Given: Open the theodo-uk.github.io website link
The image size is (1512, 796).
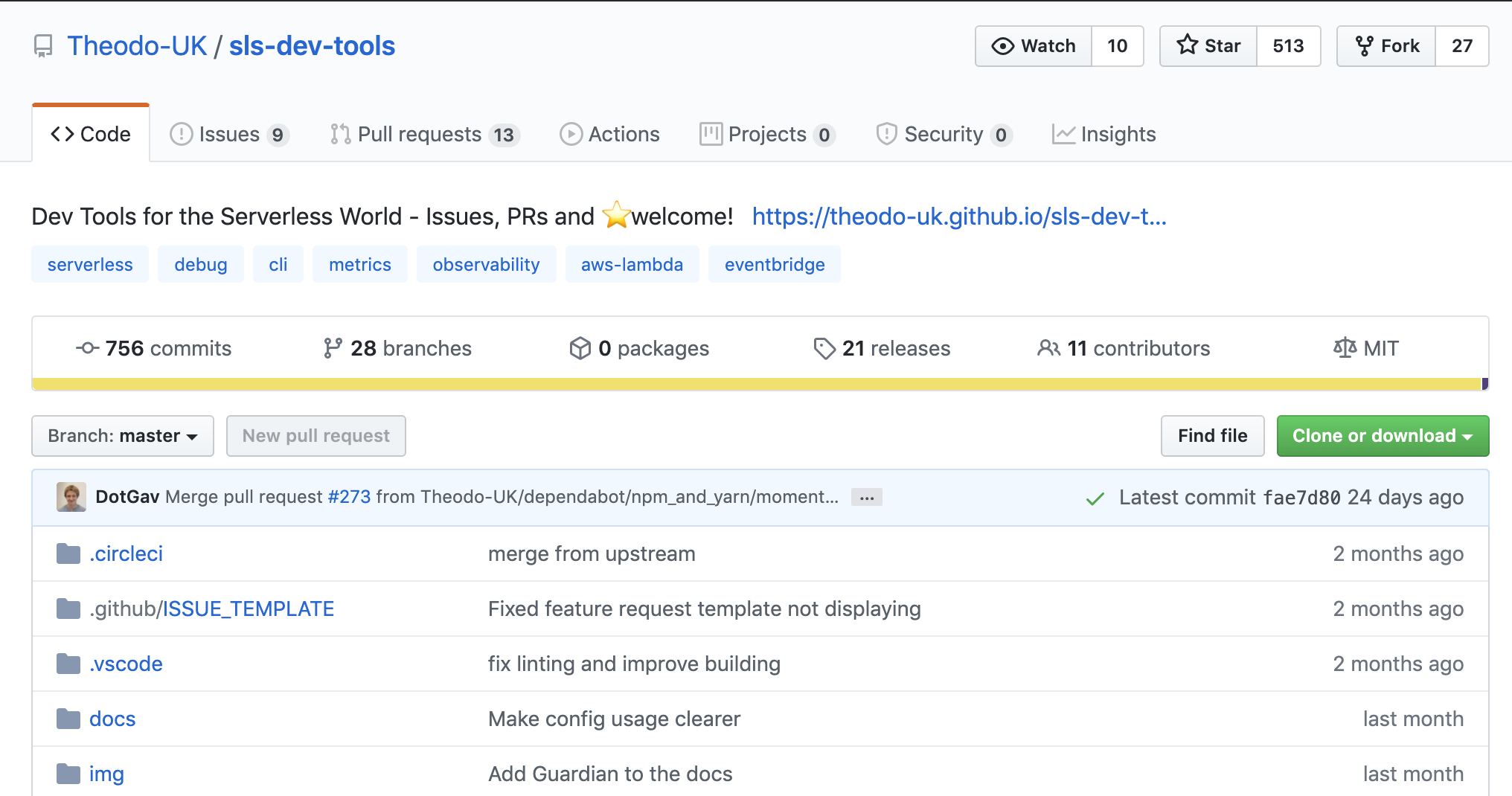Looking at the screenshot, I should [x=959, y=216].
